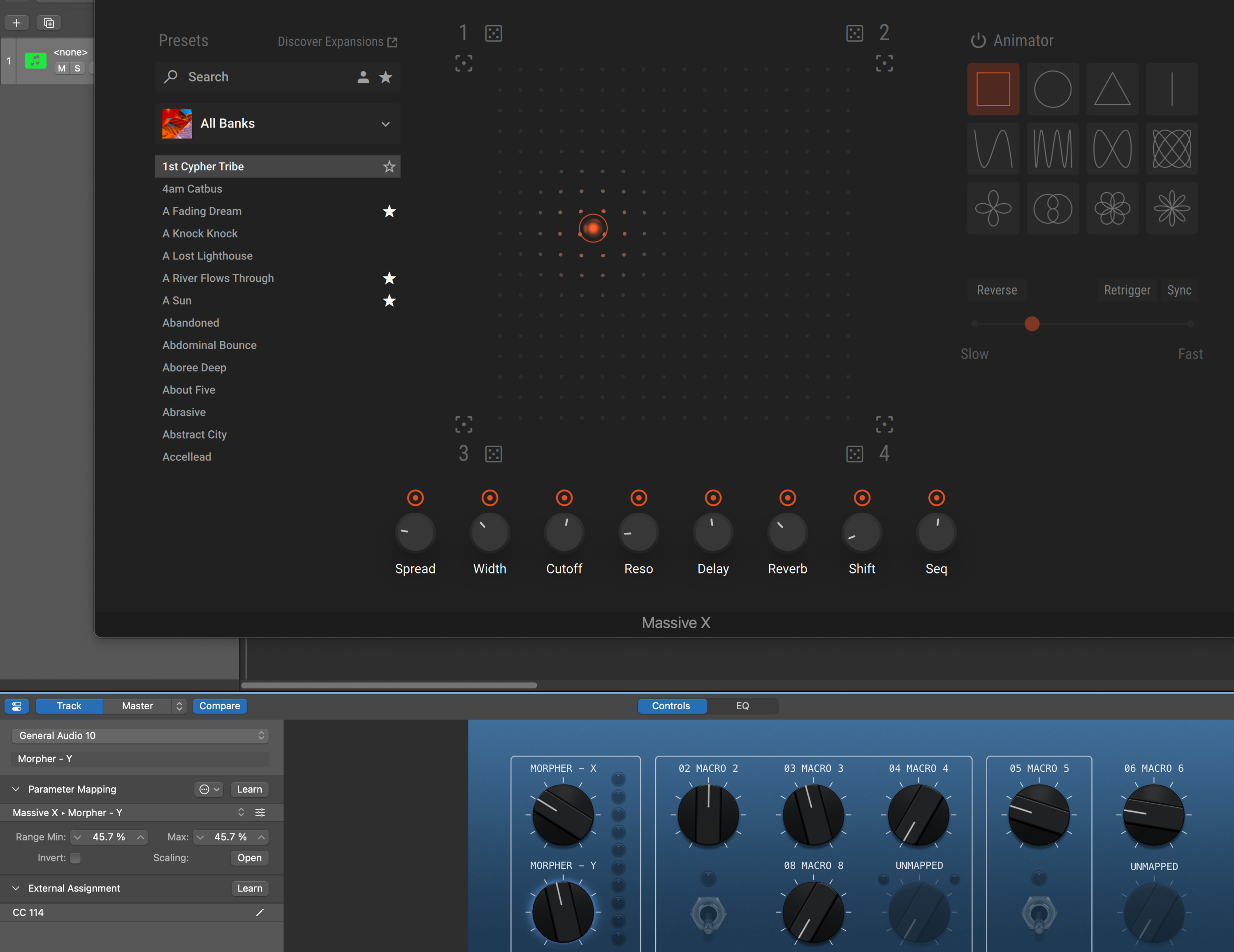Toggle Reverse in the Animator
1234x952 pixels.
click(997, 290)
